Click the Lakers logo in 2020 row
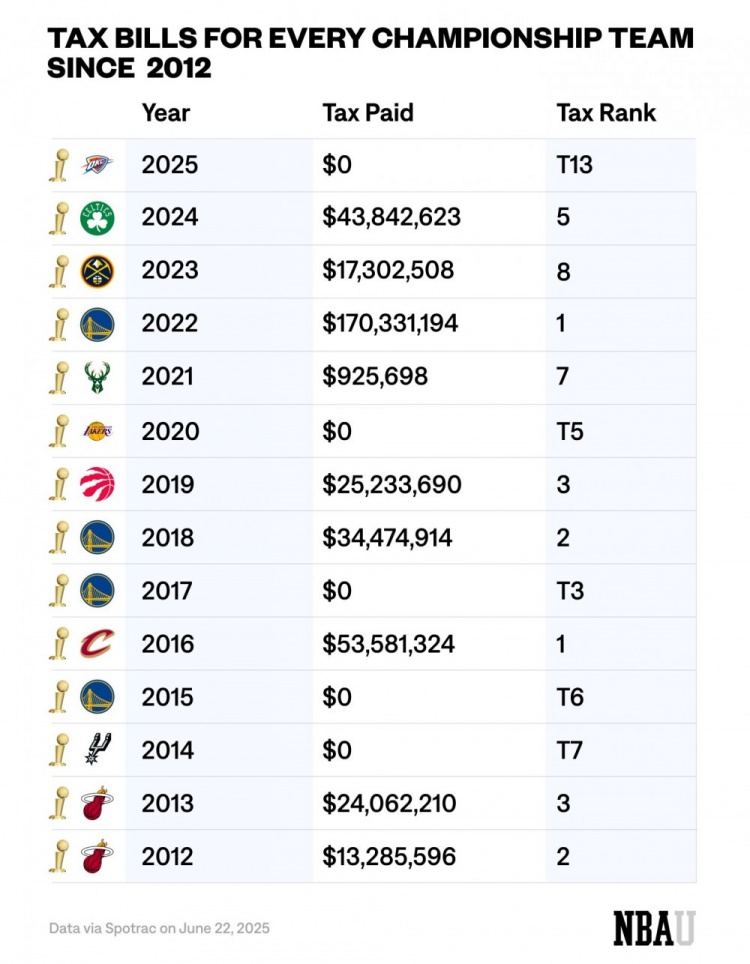 click(x=97, y=431)
